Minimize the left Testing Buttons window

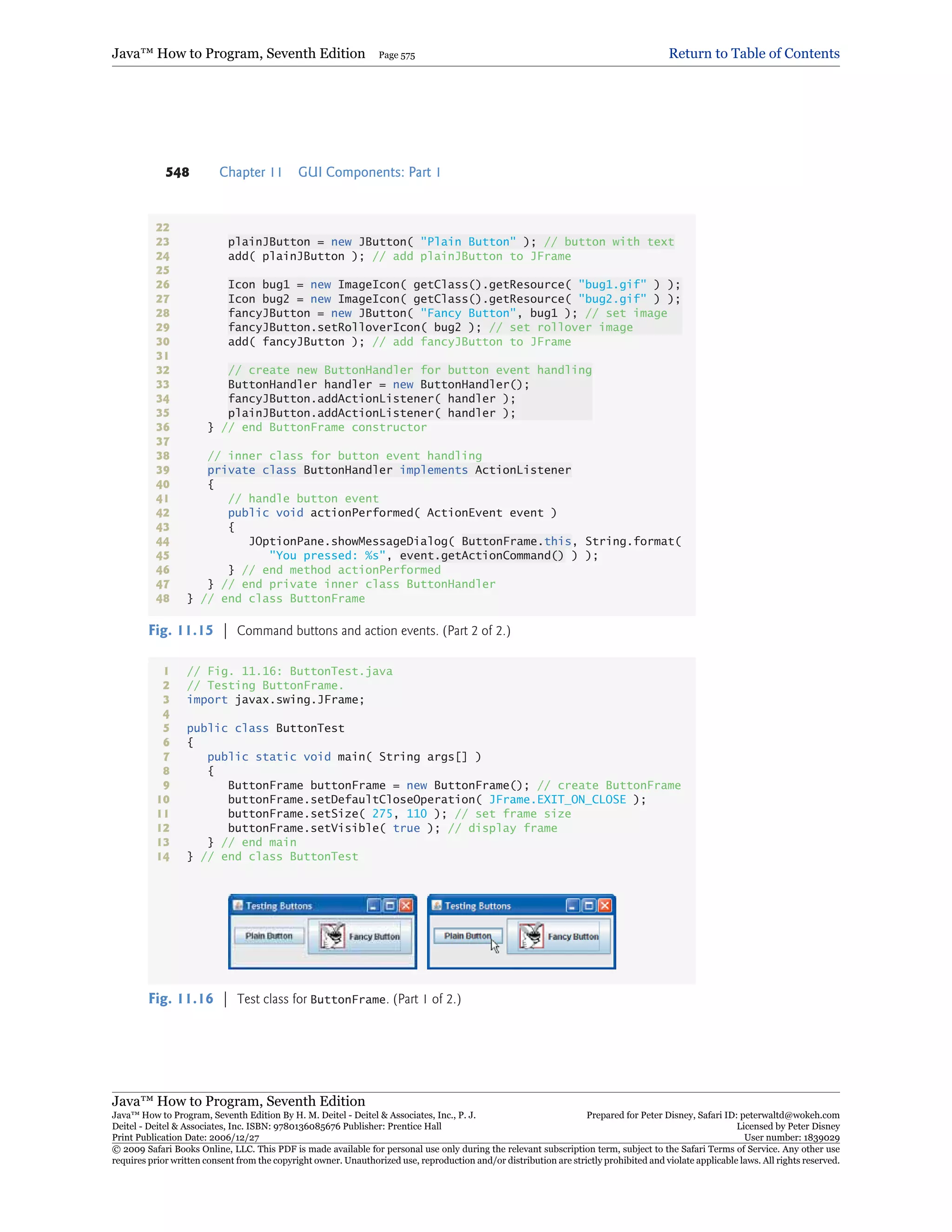373,906
